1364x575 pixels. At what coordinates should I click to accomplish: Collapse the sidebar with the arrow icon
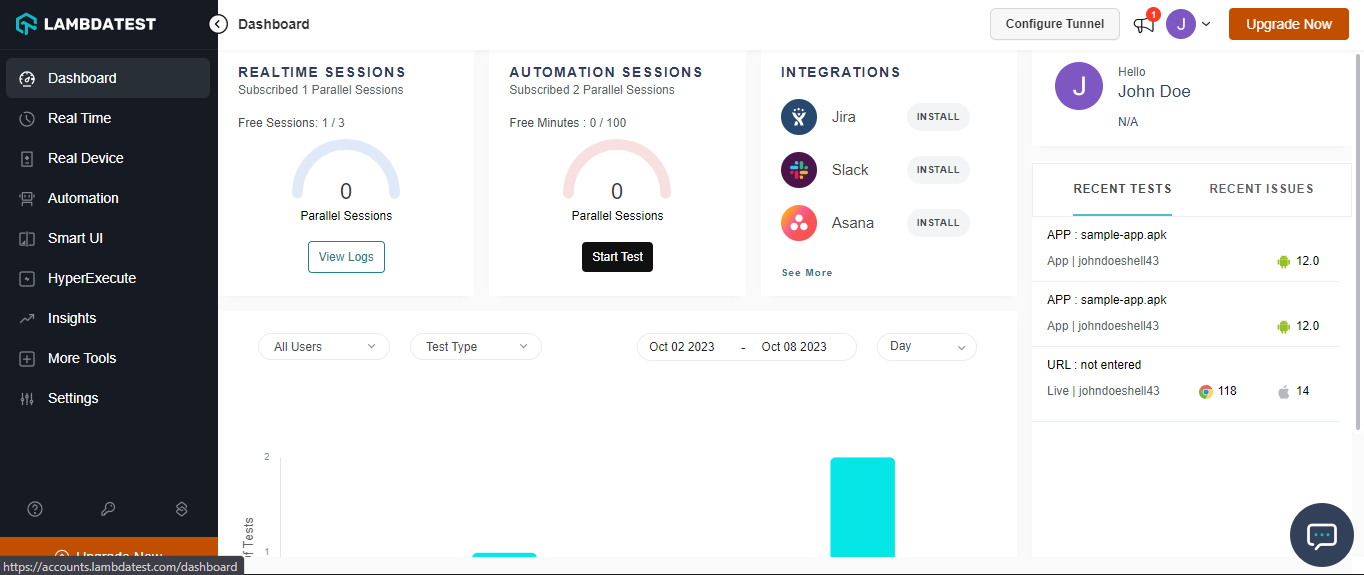click(x=219, y=24)
